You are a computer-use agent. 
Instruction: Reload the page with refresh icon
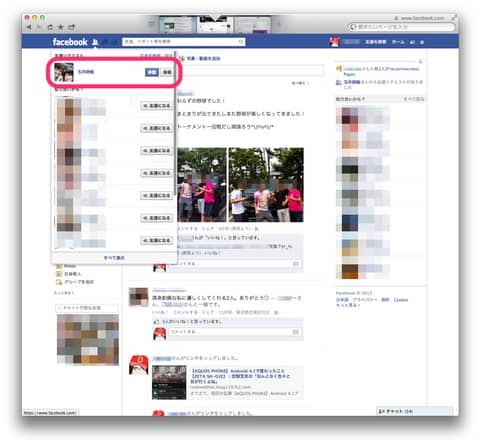pyautogui.click(x=50, y=27)
